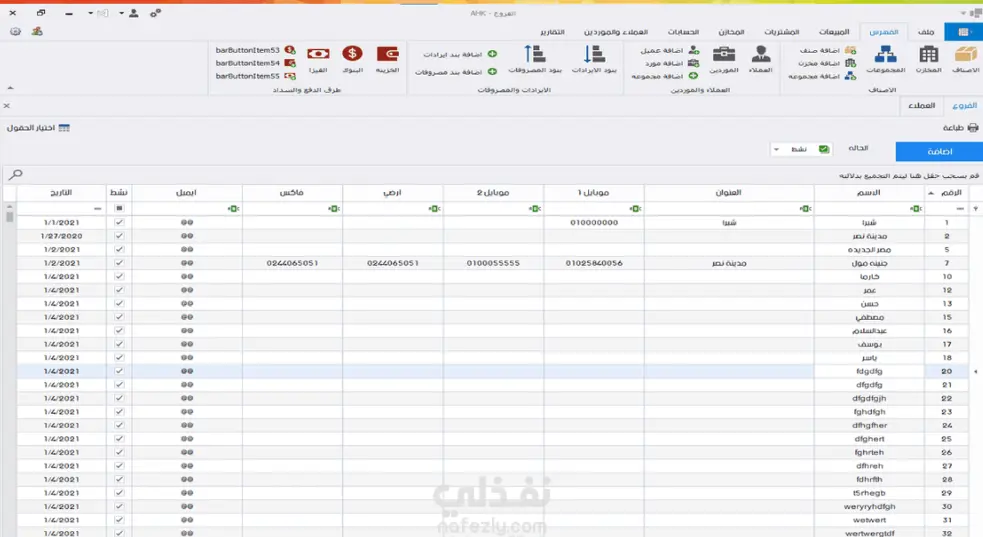Open filter operator for فاكس column
The height and width of the screenshot is (537, 983).
coord(334,209)
